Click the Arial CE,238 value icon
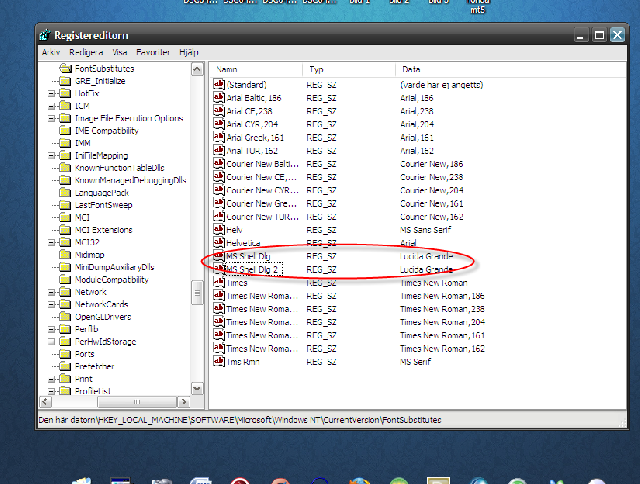The width and height of the screenshot is (640, 484). tap(219, 111)
